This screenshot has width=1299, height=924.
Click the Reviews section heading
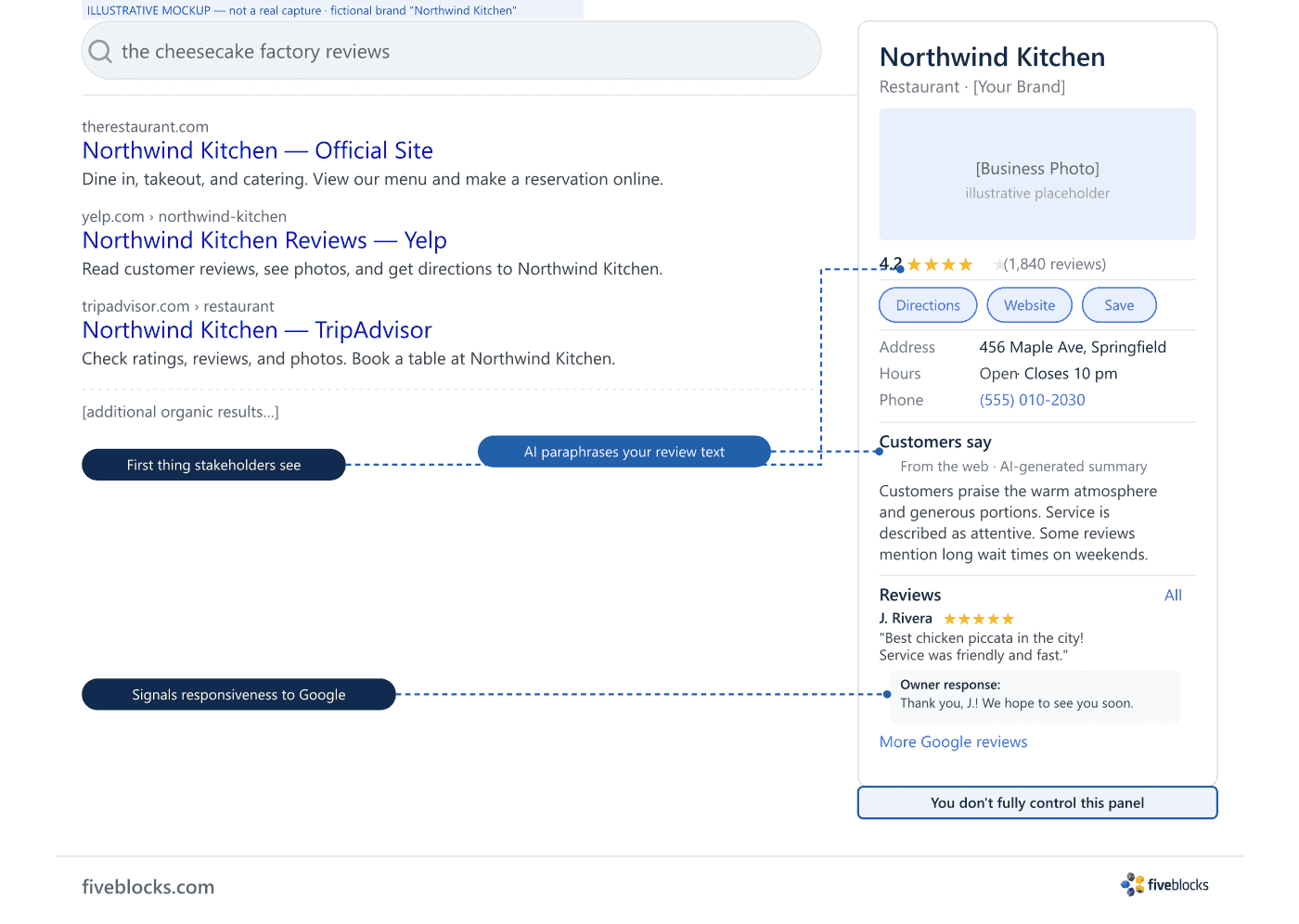[x=910, y=596]
